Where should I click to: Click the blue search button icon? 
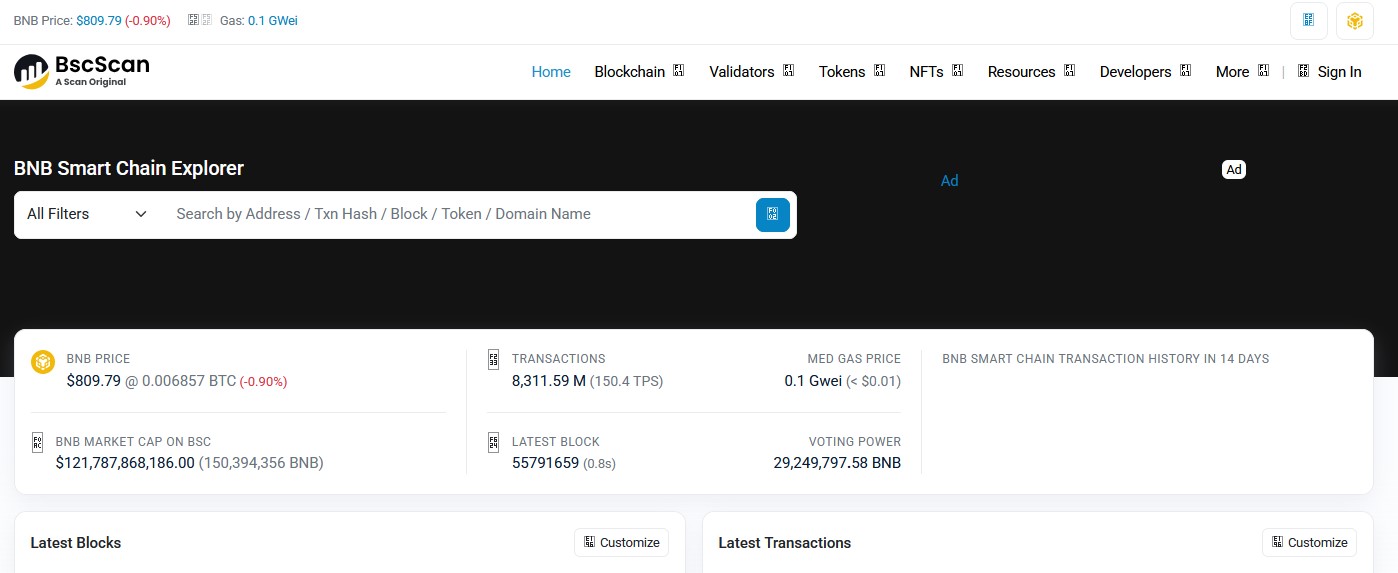(x=772, y=215)
